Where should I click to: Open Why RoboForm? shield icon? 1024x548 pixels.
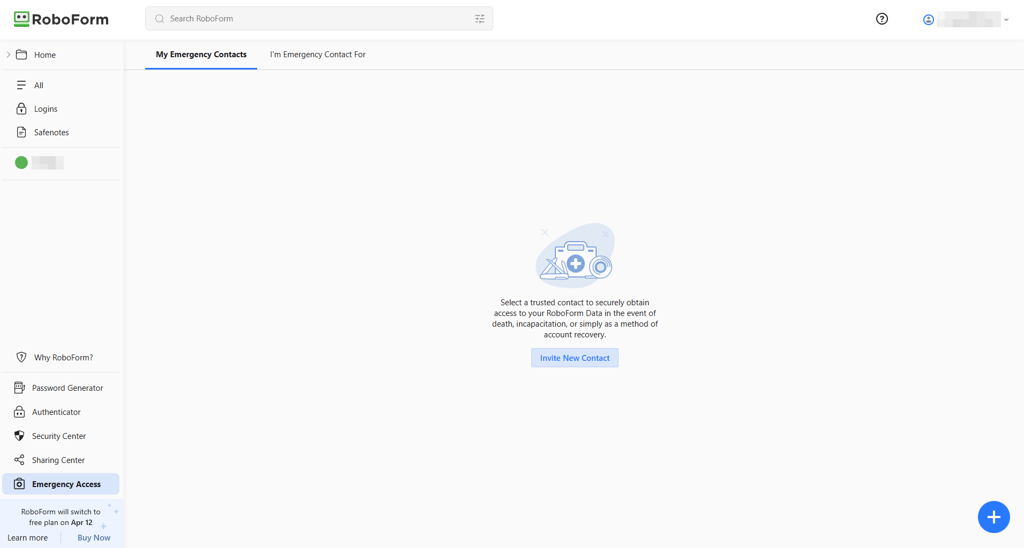(x=22, y=357)
